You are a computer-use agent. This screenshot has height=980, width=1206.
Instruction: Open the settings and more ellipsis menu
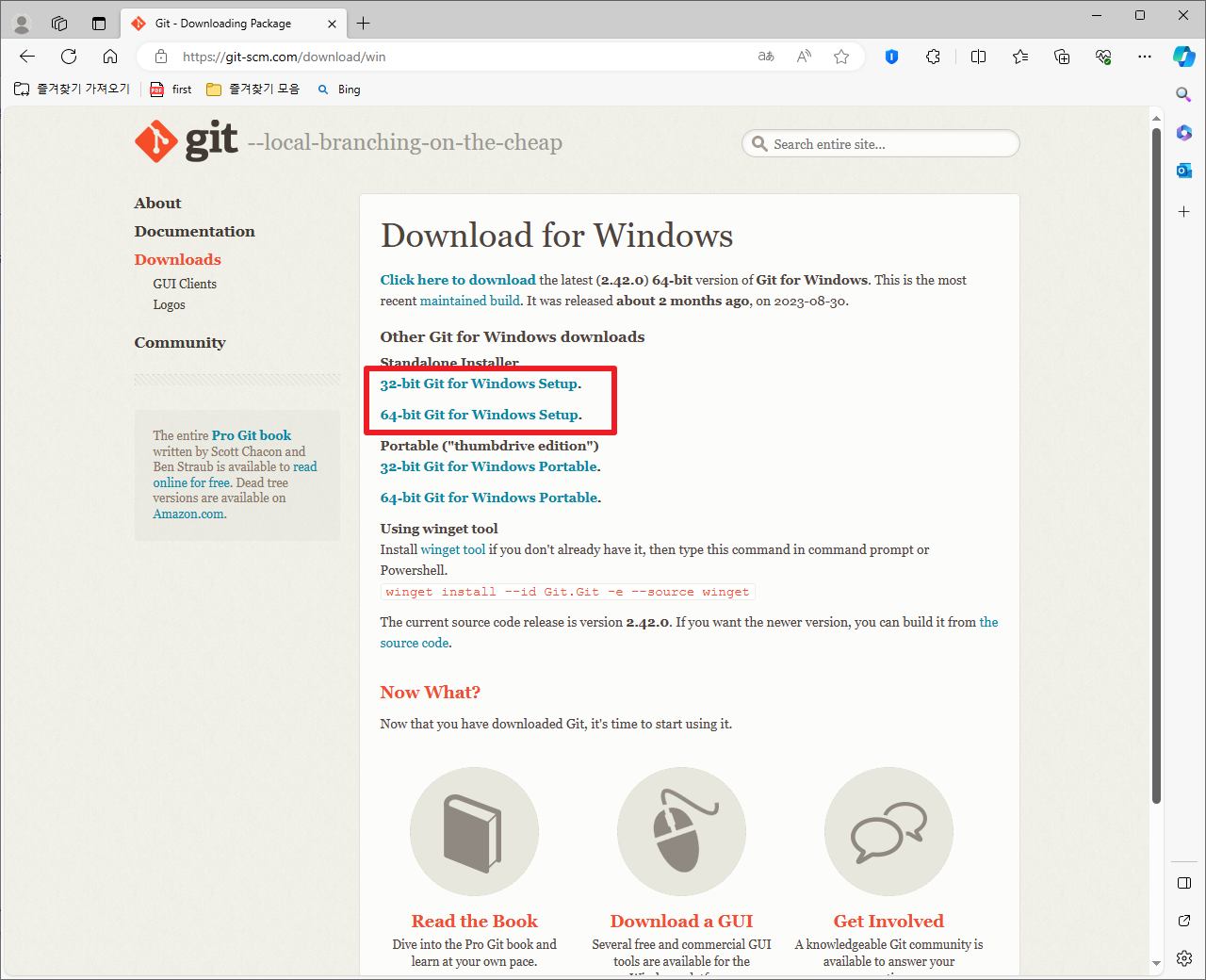[x=1145, y=57]
